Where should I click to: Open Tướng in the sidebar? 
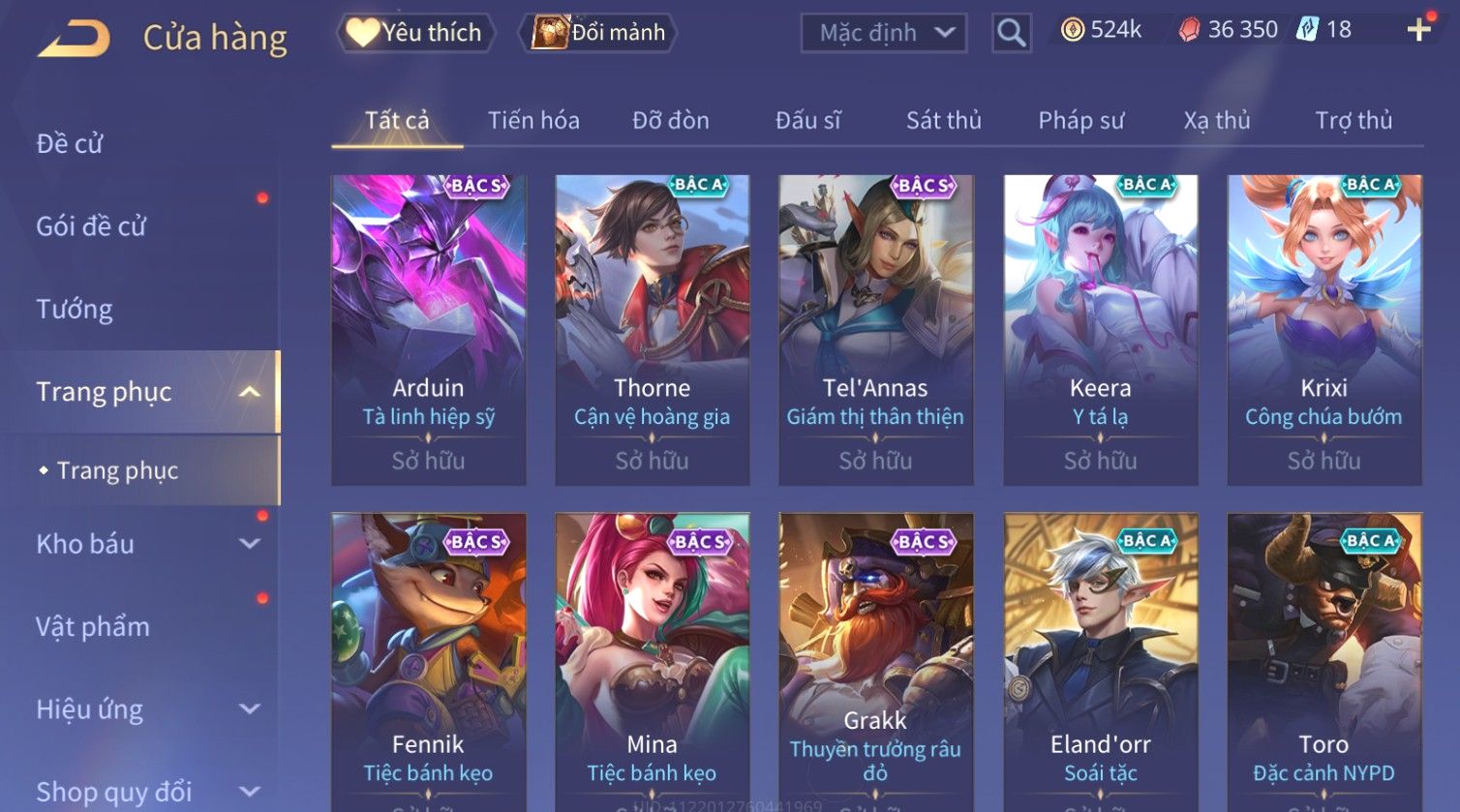coord(75,309)
